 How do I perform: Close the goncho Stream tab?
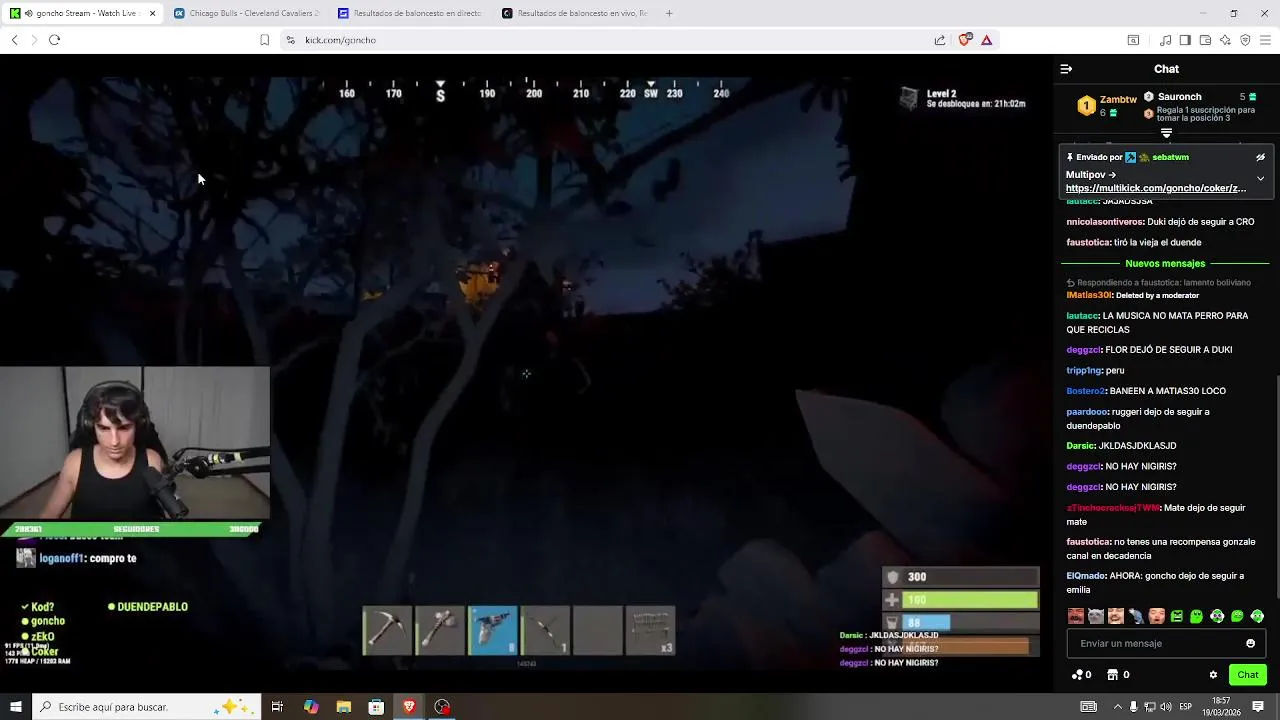(x=152, y=13)
